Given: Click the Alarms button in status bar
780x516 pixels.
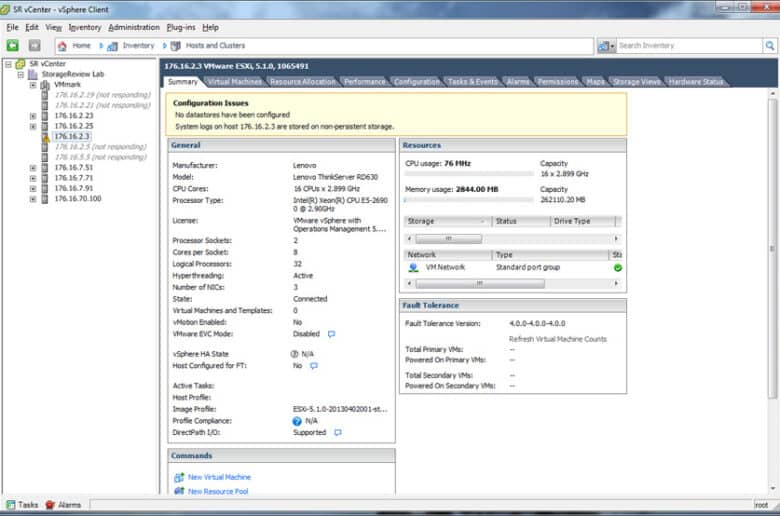Looking at the screenshot, I should click(63, 505).
